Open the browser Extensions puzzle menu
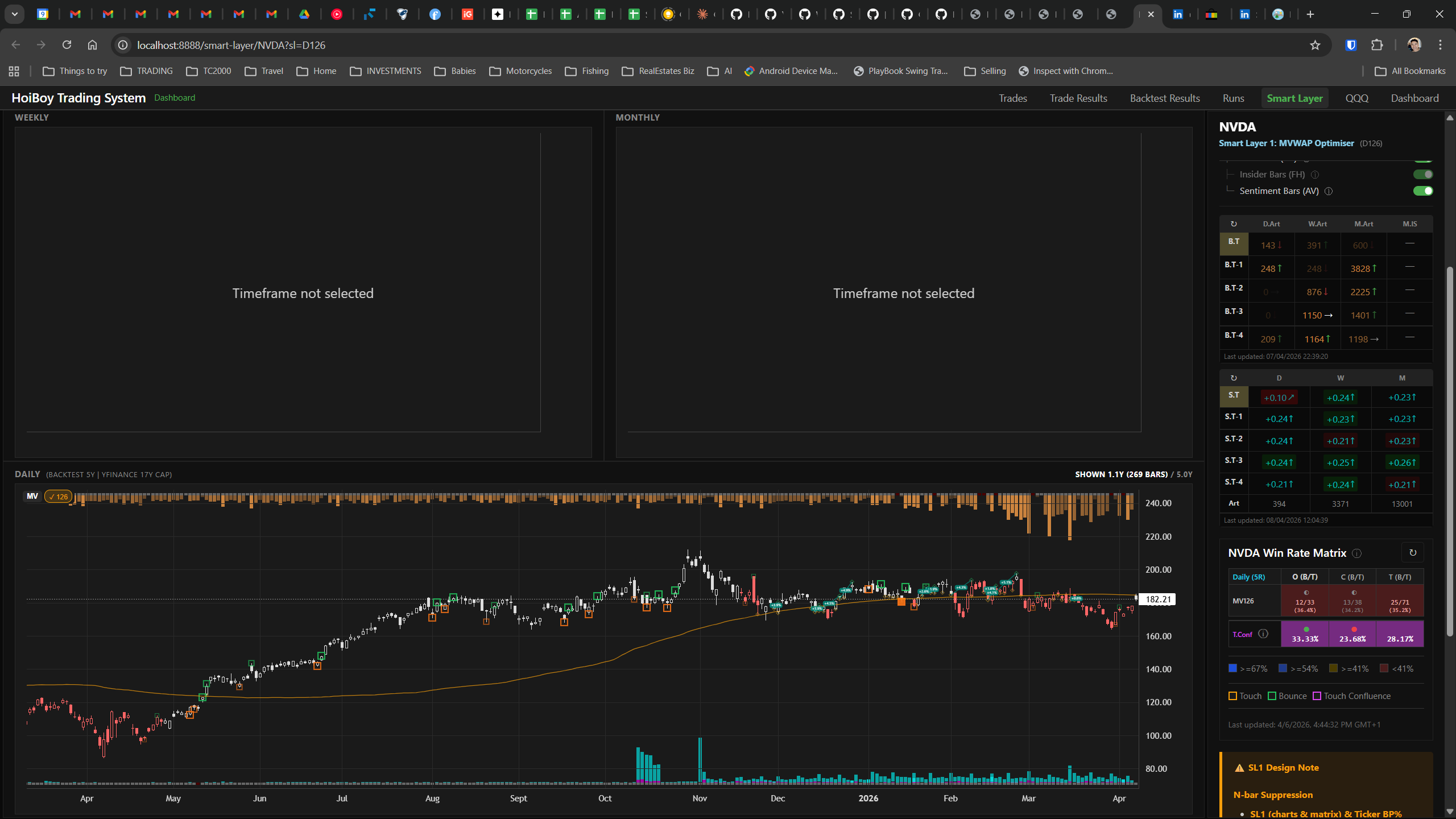 click(1377, 45)
